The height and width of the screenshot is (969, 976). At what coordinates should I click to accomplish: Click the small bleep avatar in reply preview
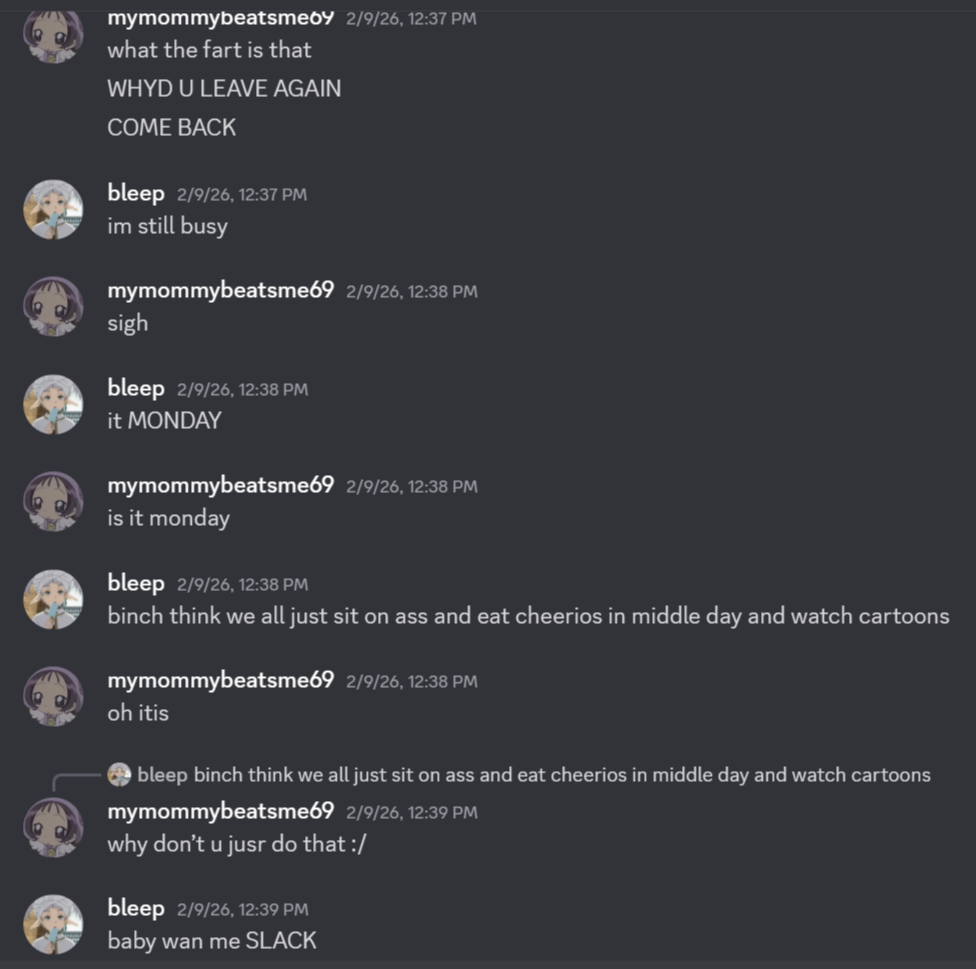click(x=119, y=775)
